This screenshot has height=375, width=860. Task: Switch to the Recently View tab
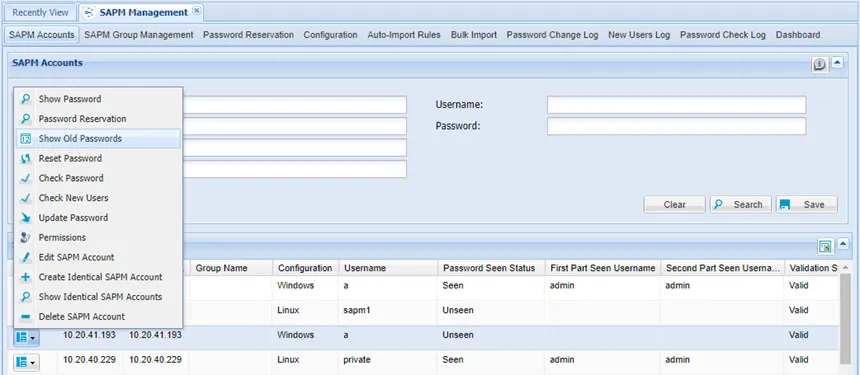pyautogui.click(x=40, y=12)
